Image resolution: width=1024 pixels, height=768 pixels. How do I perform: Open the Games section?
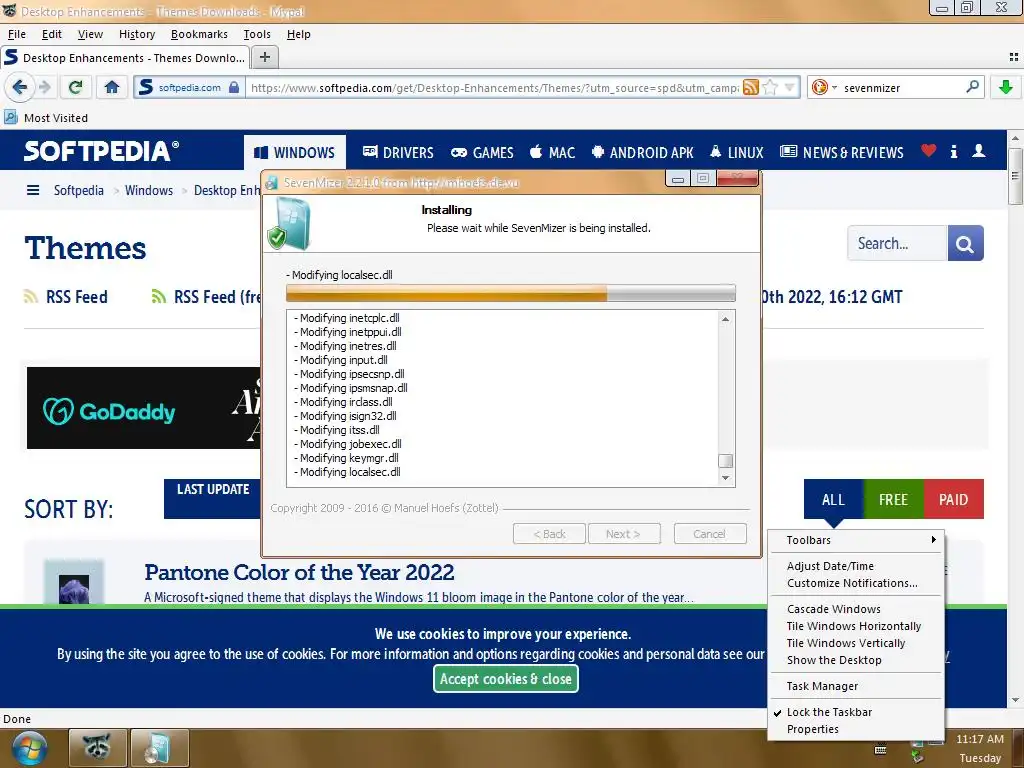point(482,152)
